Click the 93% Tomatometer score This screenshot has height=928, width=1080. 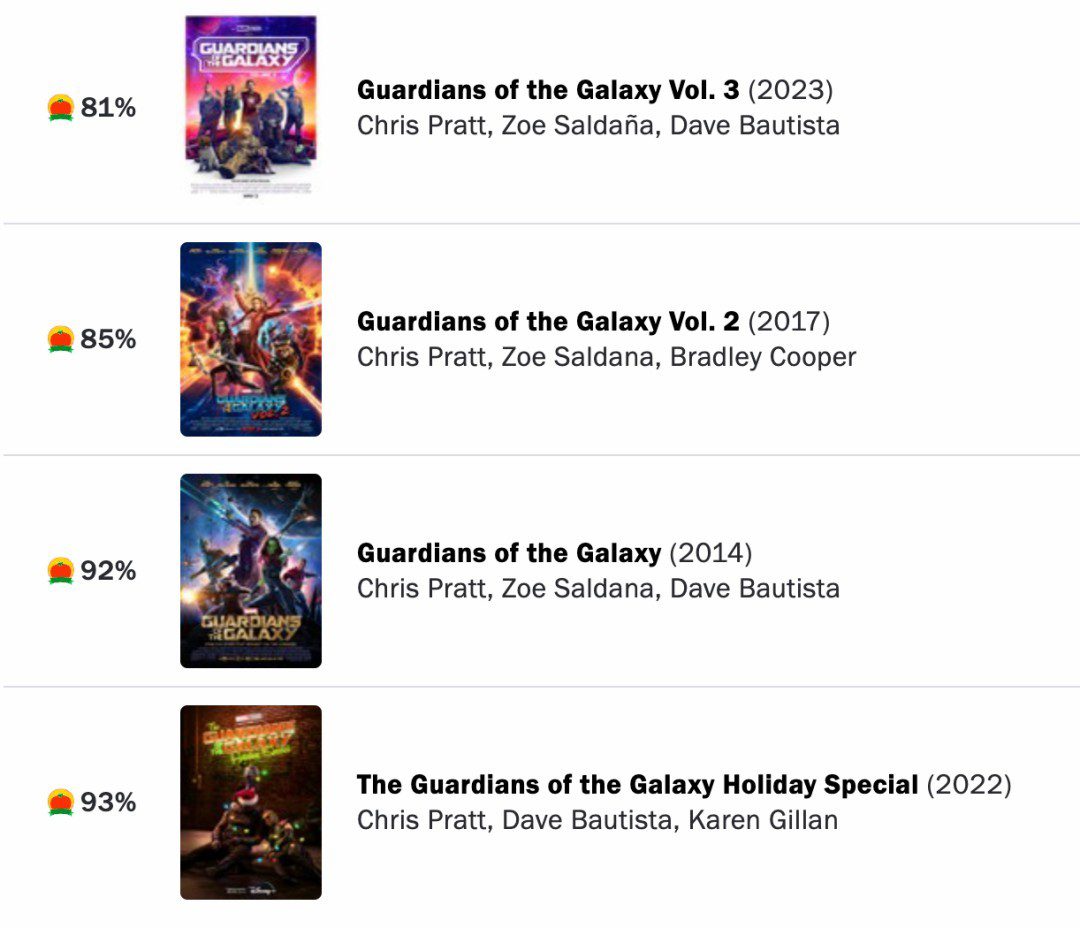coord(108,802)
